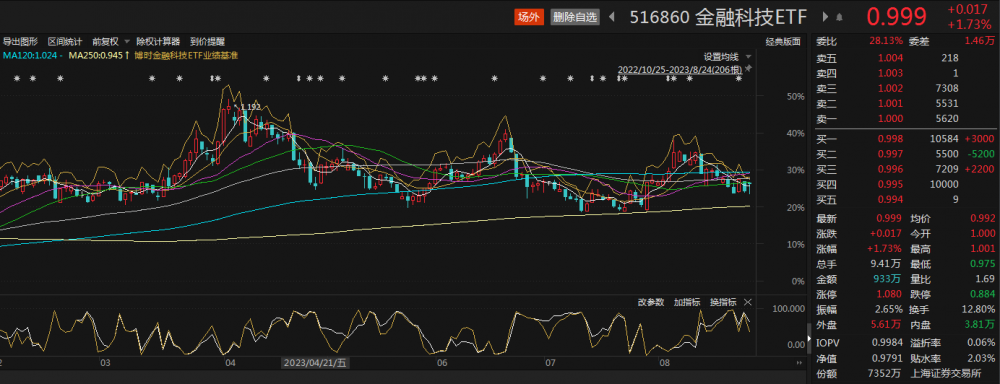The height and width of the screenshot is (384, 1000).
Task: Open the 导出图形 menu item
Action: coord(20,41)
